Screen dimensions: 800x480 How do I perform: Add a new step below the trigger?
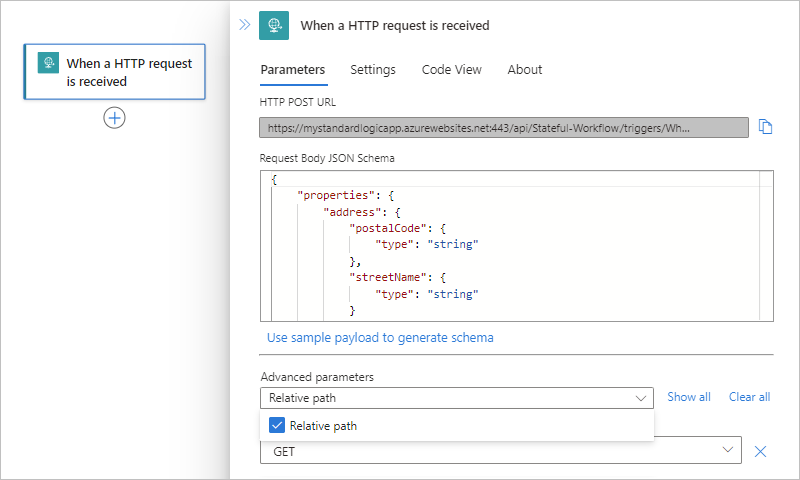coord(115,118)
